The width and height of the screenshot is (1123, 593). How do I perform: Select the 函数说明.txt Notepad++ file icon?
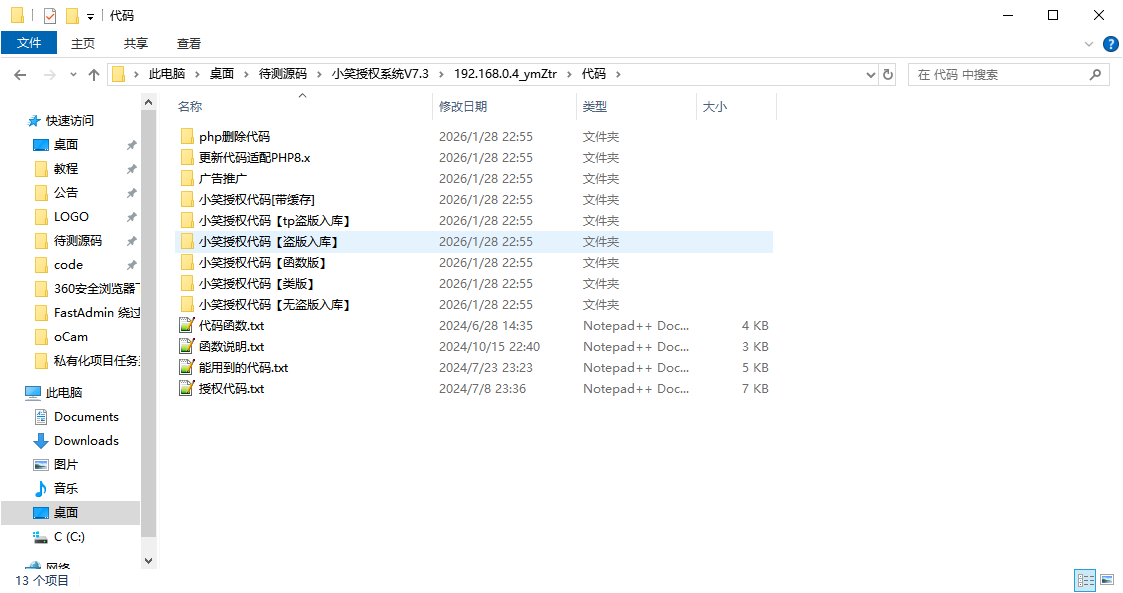click(187, 347)
